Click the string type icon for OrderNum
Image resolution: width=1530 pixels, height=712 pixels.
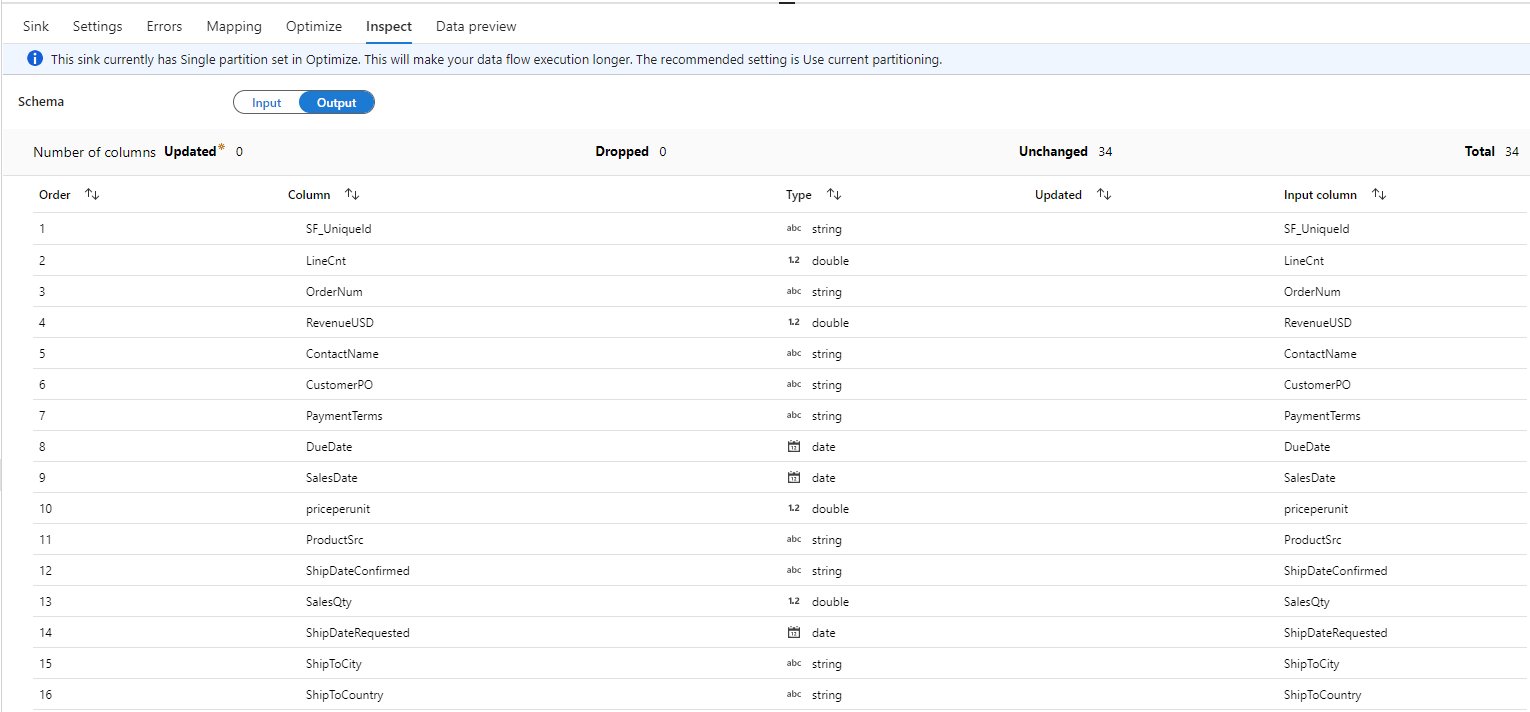(x=794, y=292)
